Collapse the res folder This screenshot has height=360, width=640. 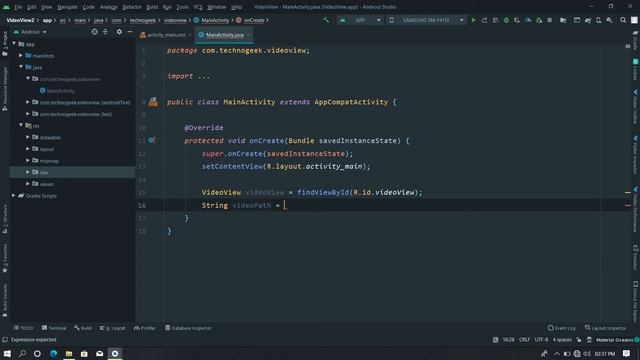(21, 125)
